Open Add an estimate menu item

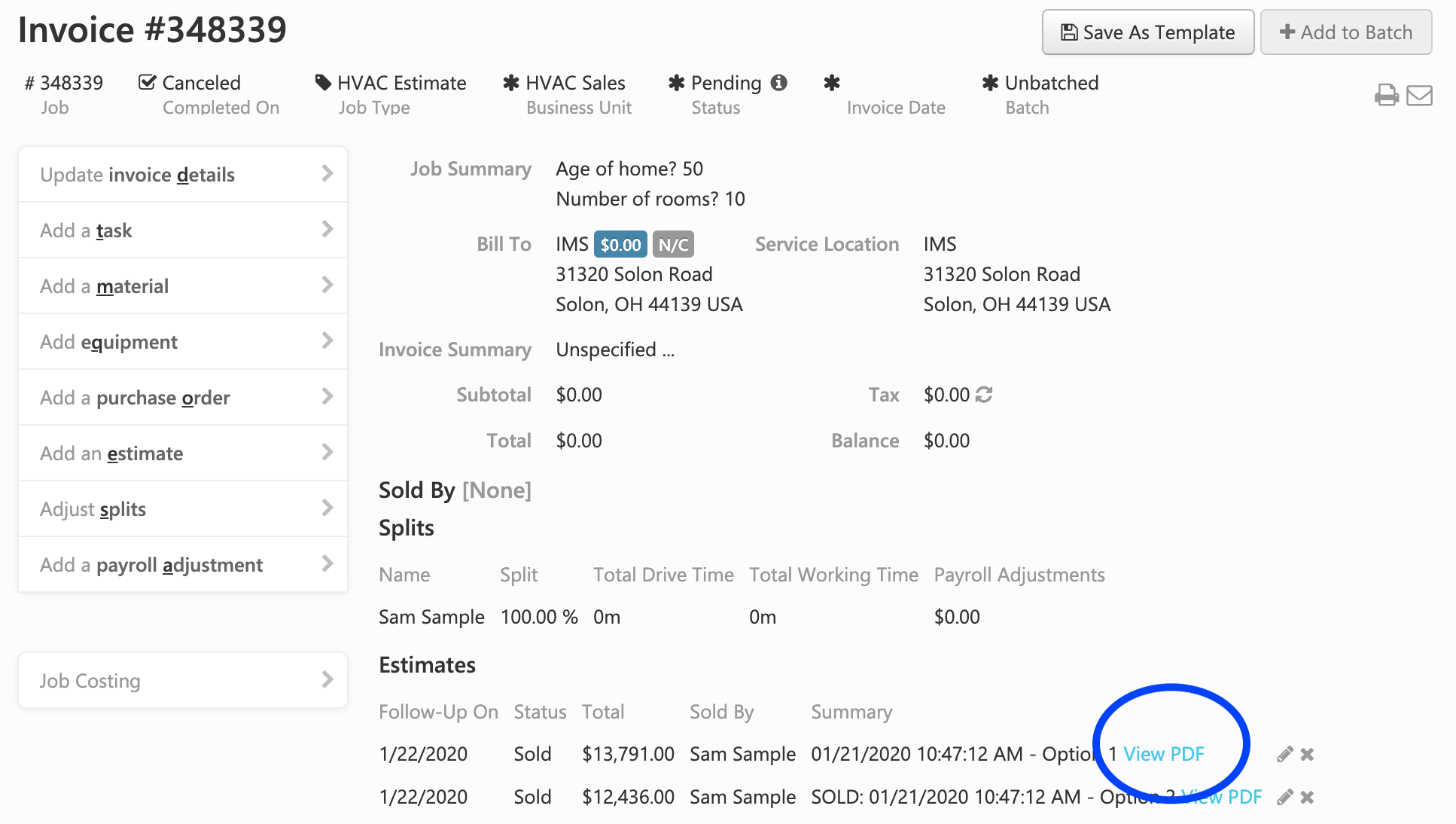[183, 453]
